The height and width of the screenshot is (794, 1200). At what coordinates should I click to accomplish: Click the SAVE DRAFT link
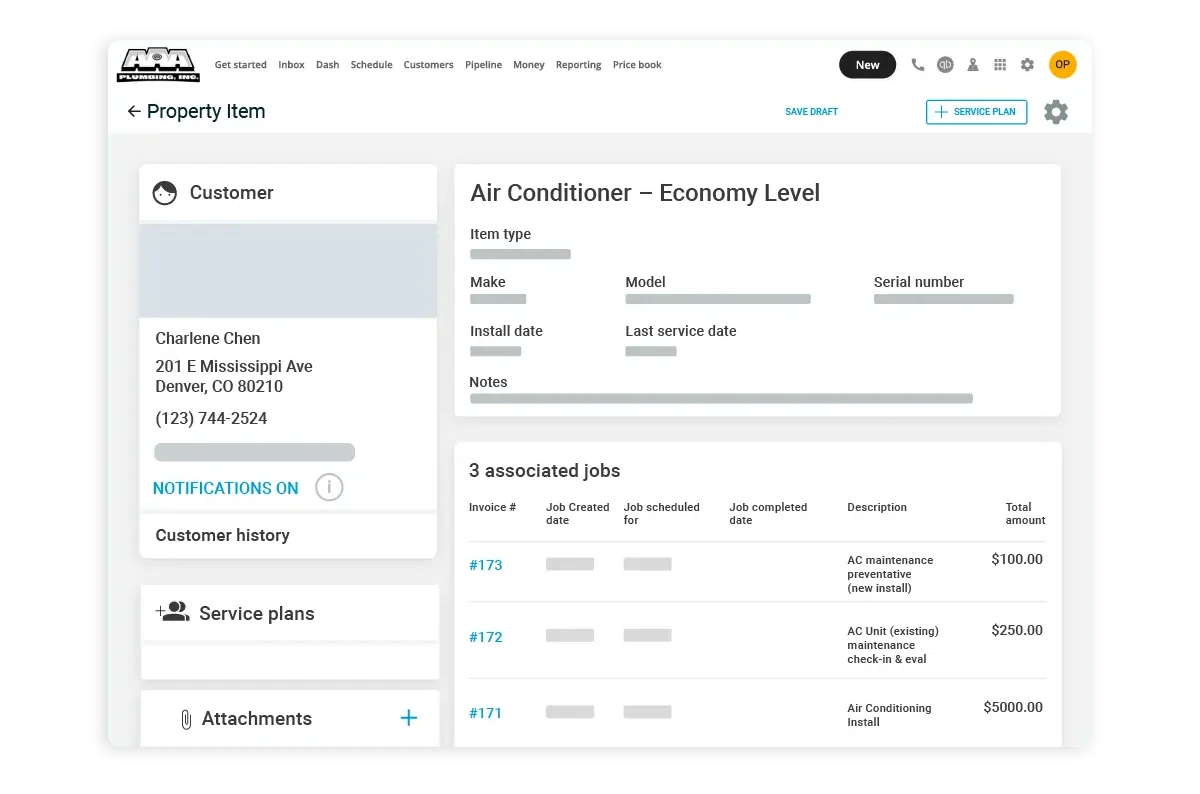click(x=811, y=112)
